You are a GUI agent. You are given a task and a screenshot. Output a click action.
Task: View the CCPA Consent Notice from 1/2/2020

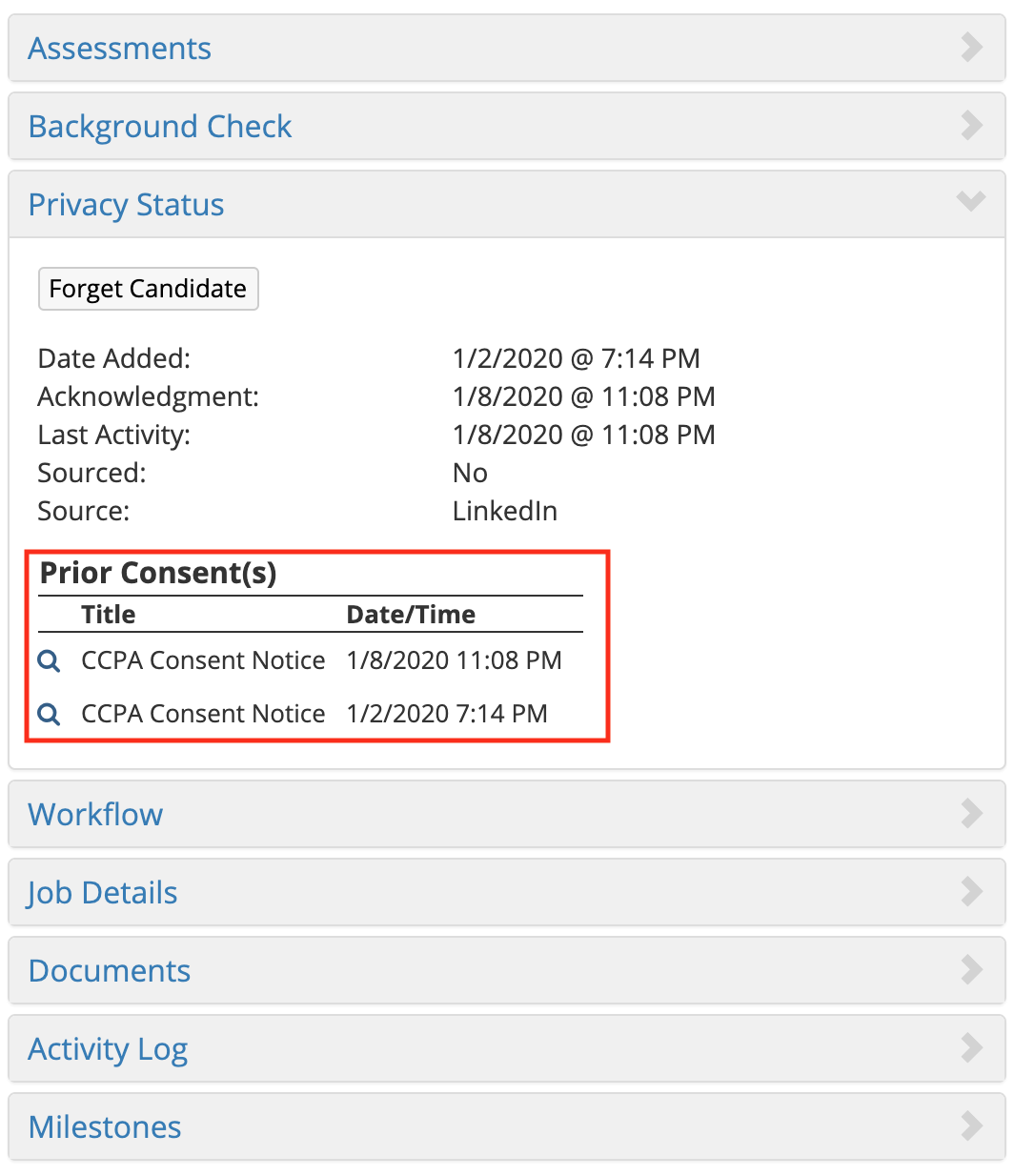(50, 714)
